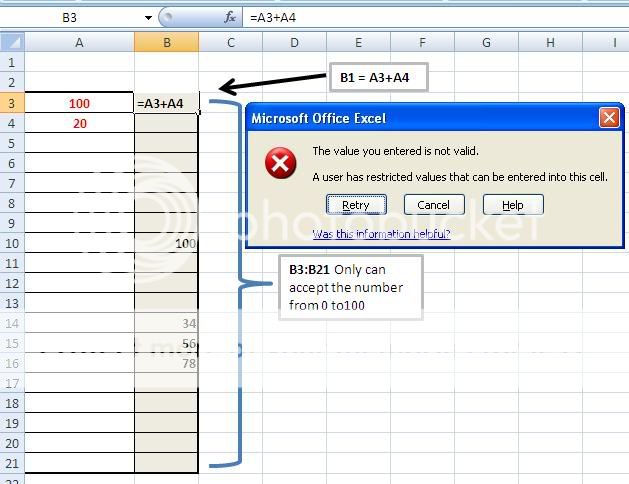Select row 7 header
Viewport: 629px width, 484px height.
pyautogui.click(x=12, y=183)
